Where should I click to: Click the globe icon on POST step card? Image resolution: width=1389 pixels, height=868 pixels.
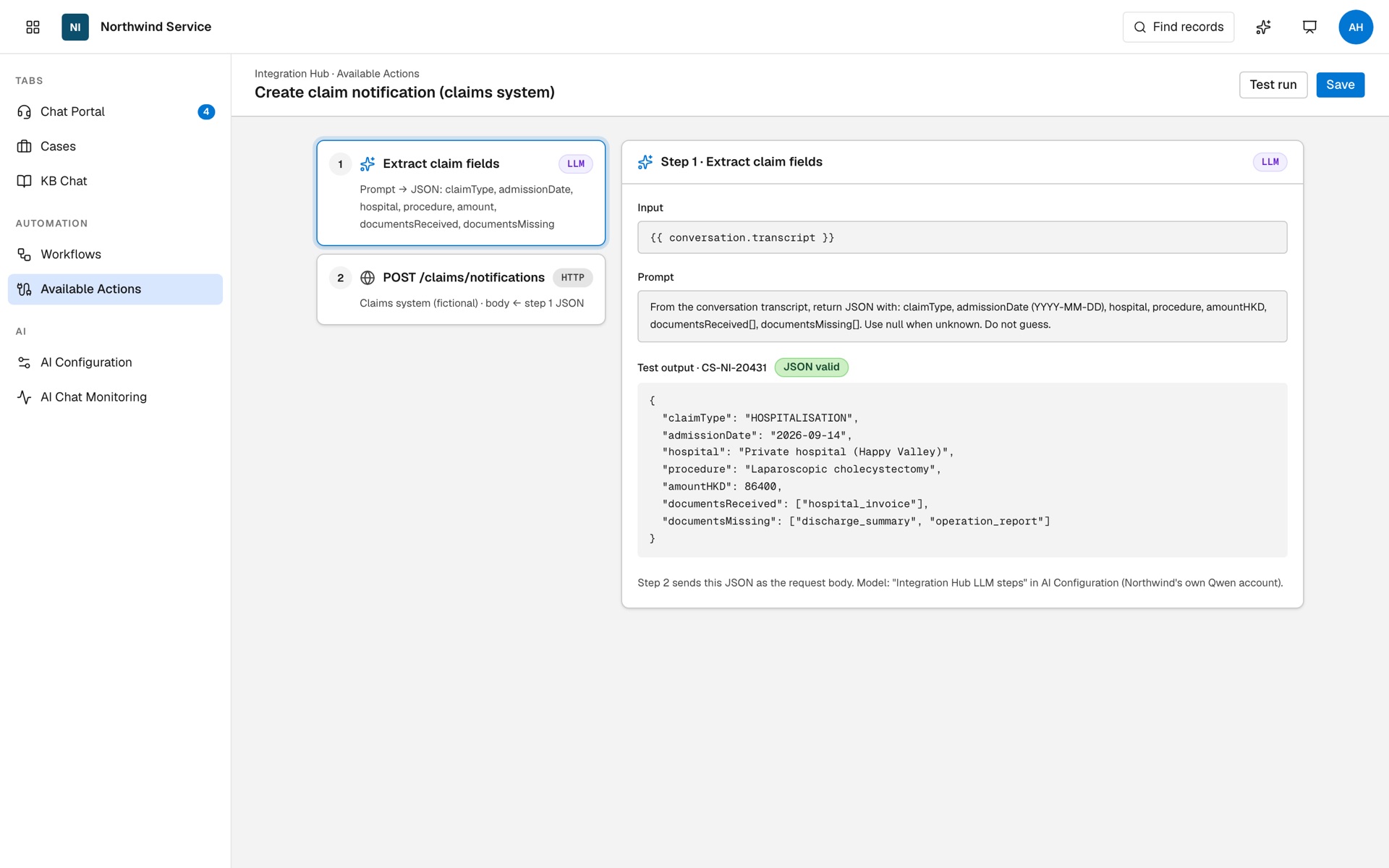368,278
